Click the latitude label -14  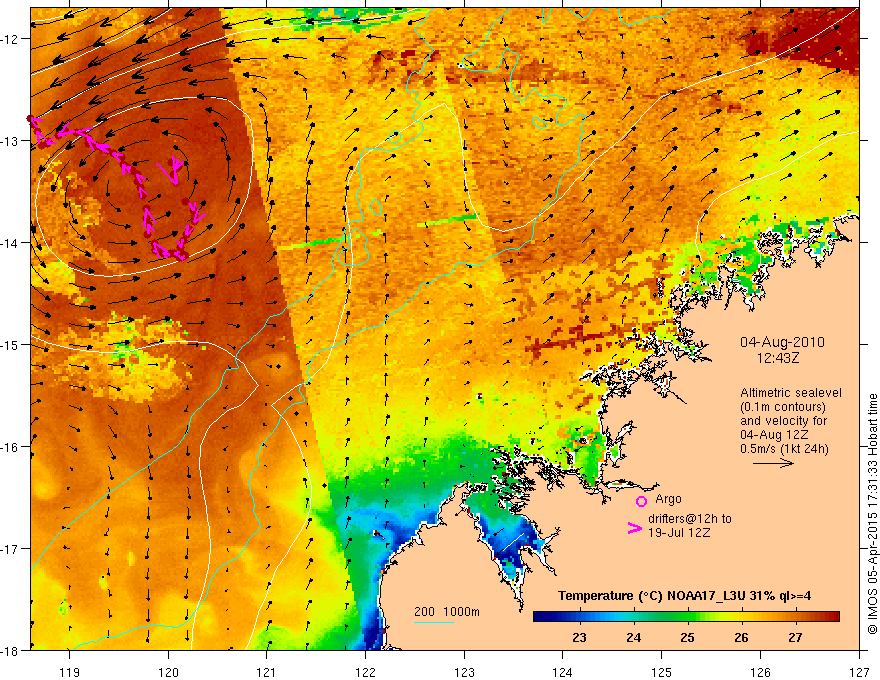click(10, 243)
